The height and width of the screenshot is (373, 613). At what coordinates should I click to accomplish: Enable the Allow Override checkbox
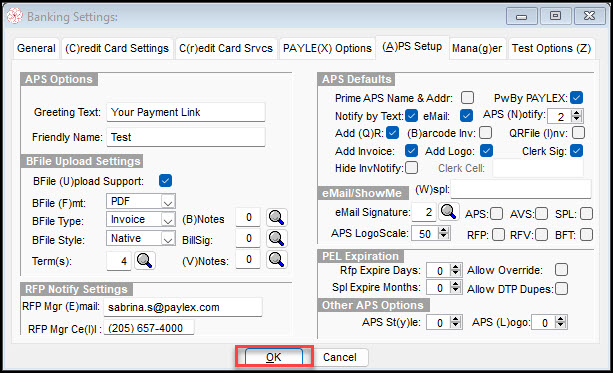click(x=561, y=269)
